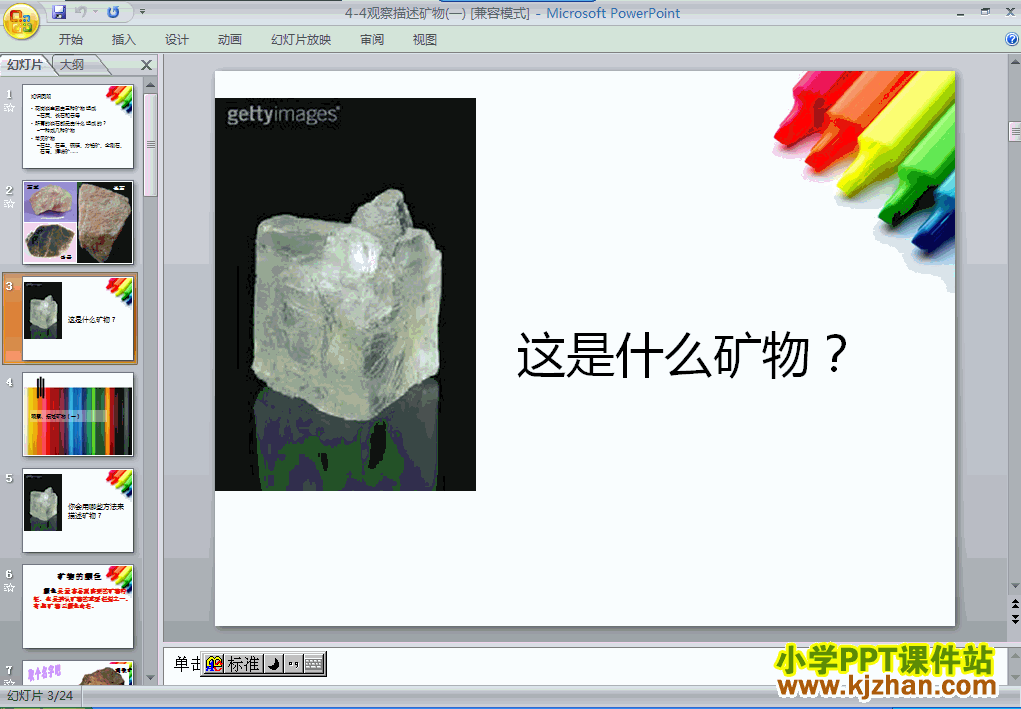This screenshot has height=709, width=1021.
Task: Click the main editor scroll down arrow
Action: (x=1014, y=586)
